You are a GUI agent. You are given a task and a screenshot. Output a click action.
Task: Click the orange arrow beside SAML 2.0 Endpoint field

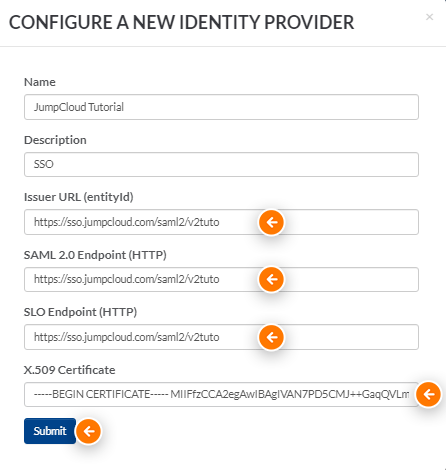(271, 279)
